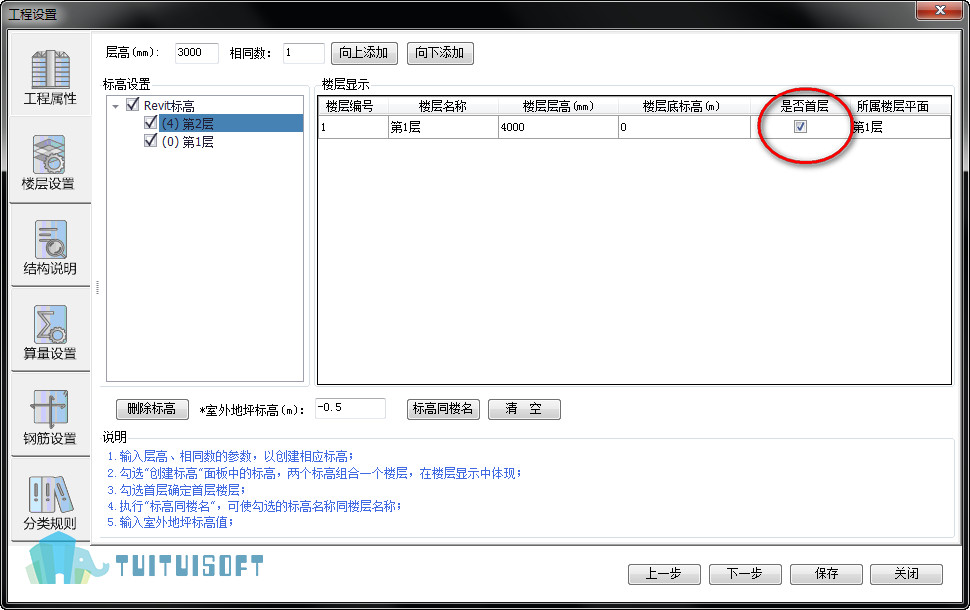The width and height of the screenshot is (970, 610).
Task: Select the 分类规则 sidebar icon
Action: pyautogui.click(x=50, y=500)
